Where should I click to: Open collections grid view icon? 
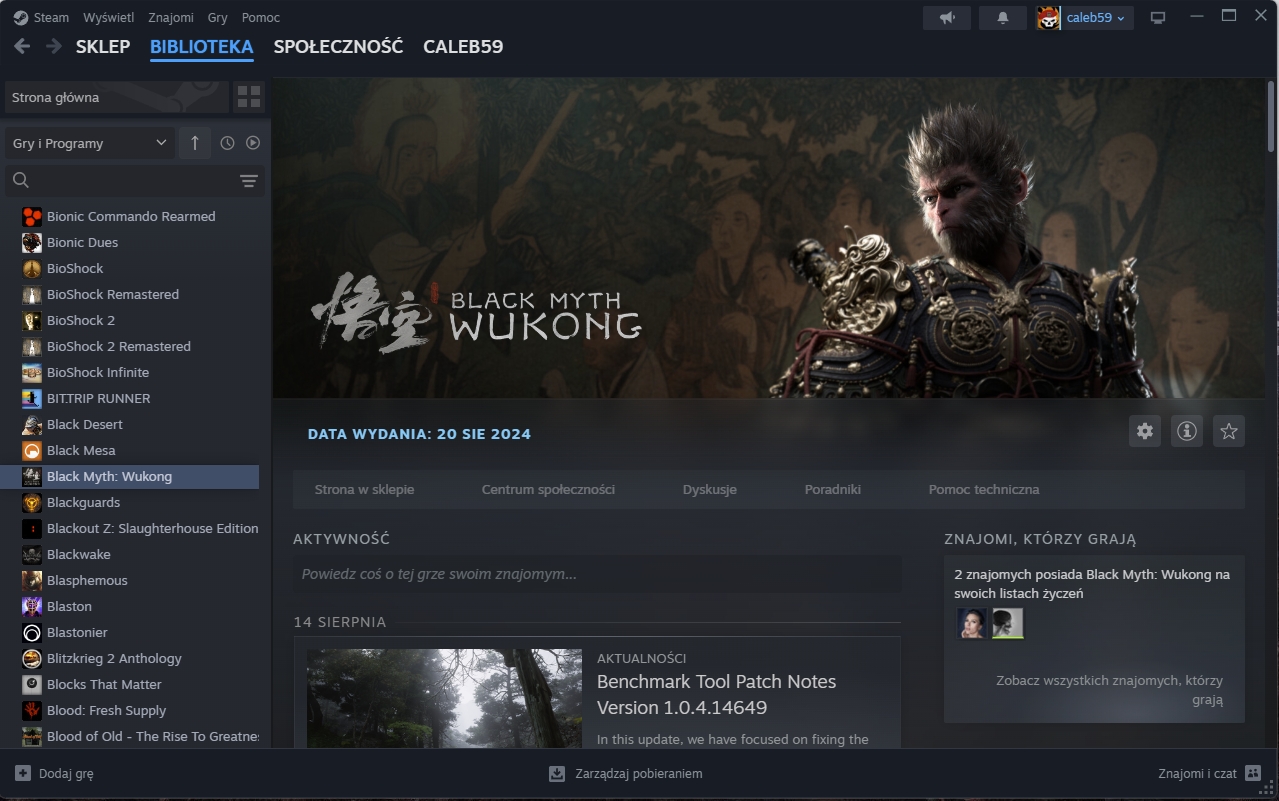pyautogui.click(x=249, y=97)
